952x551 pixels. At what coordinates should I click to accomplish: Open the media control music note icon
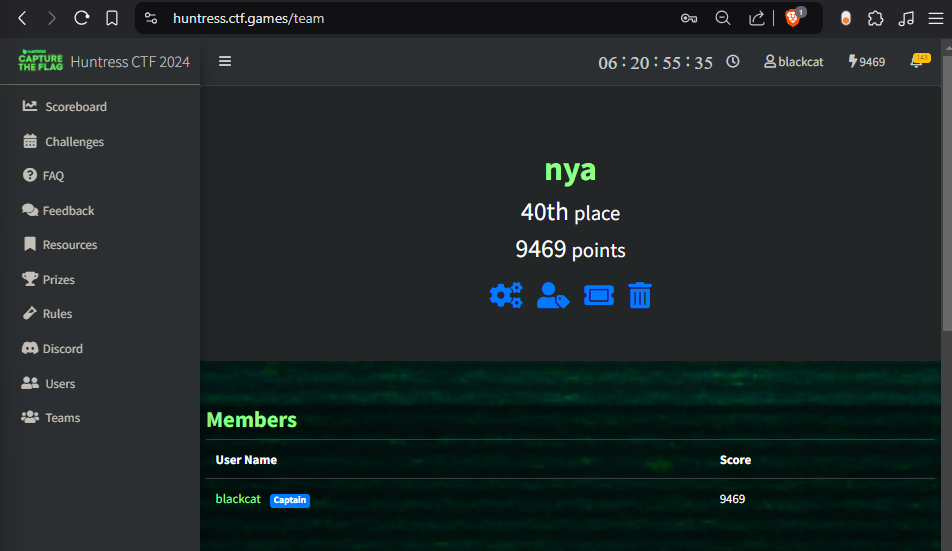[906, 18]
